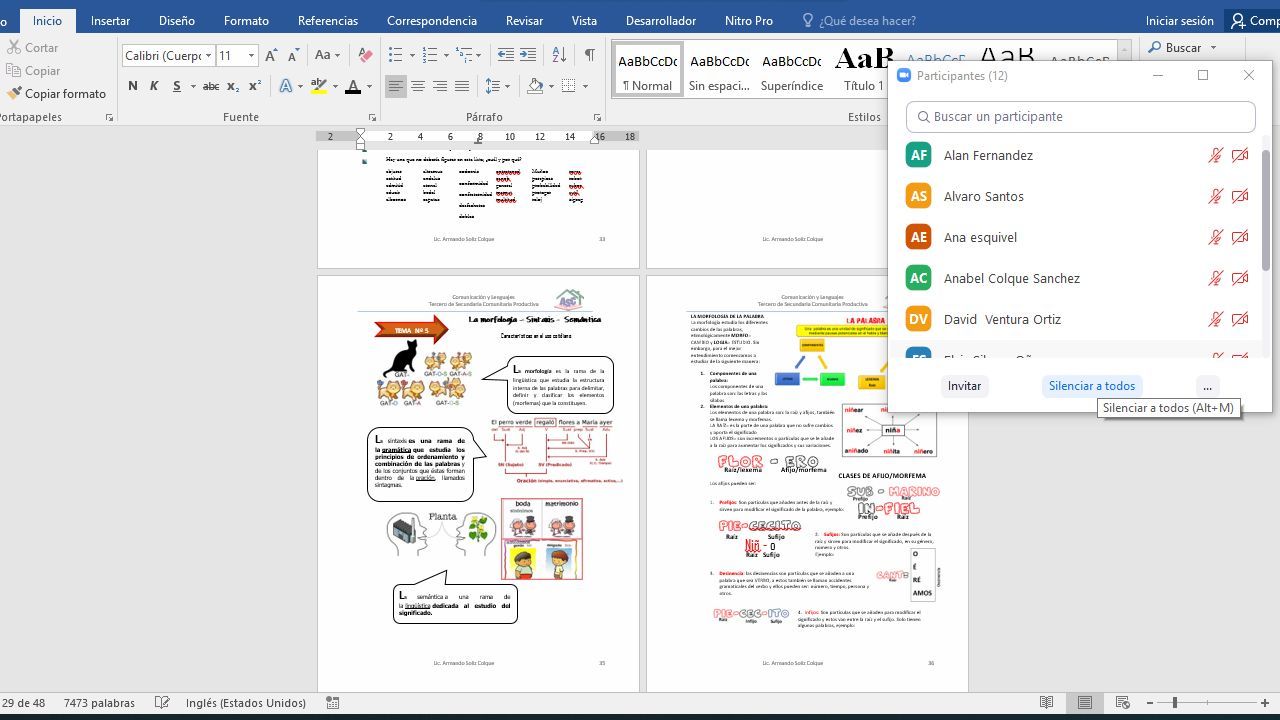Click Silenciar a todos in Participantes

point(1092,386)
